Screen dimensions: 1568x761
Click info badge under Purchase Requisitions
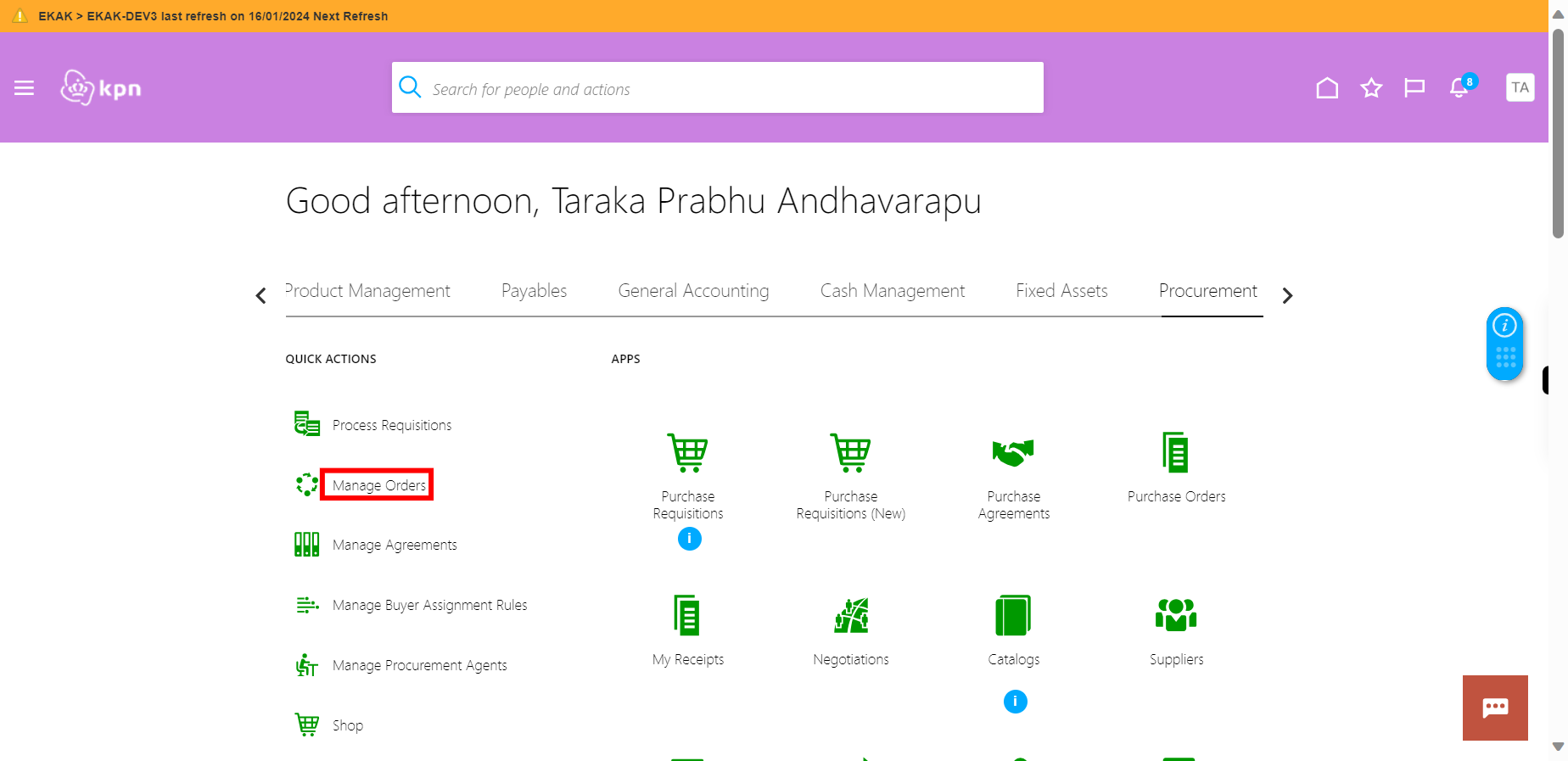(690, 539)
